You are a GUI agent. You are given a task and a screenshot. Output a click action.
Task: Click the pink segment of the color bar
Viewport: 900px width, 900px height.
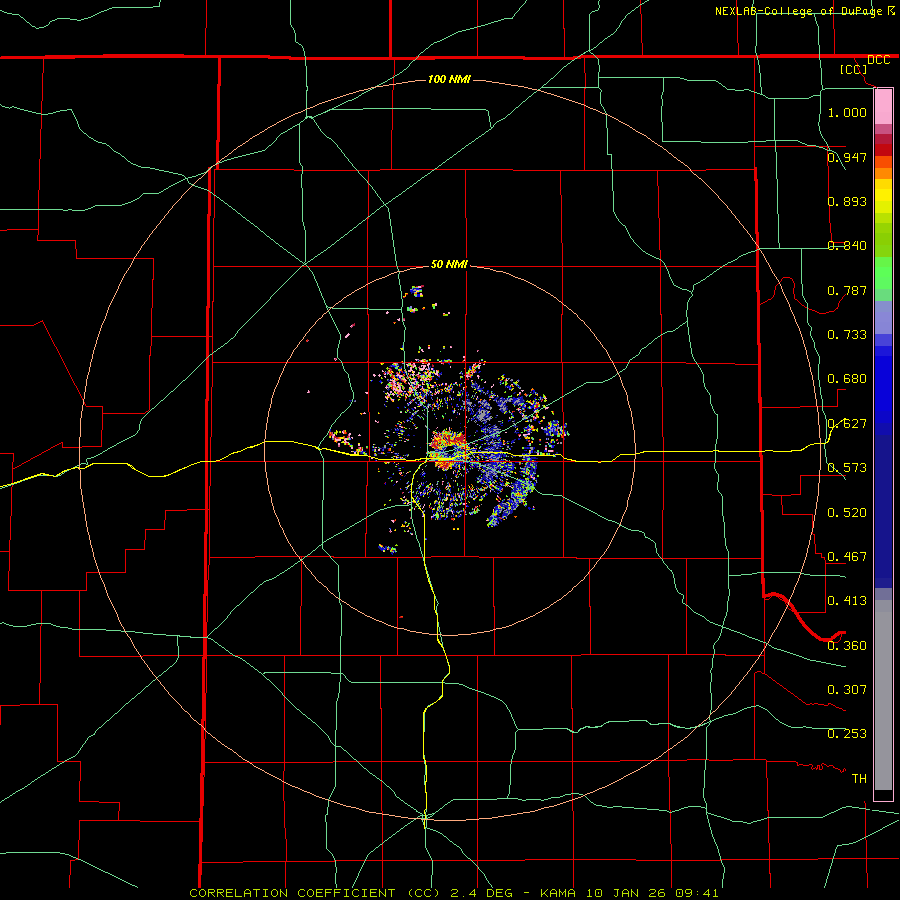883,106
